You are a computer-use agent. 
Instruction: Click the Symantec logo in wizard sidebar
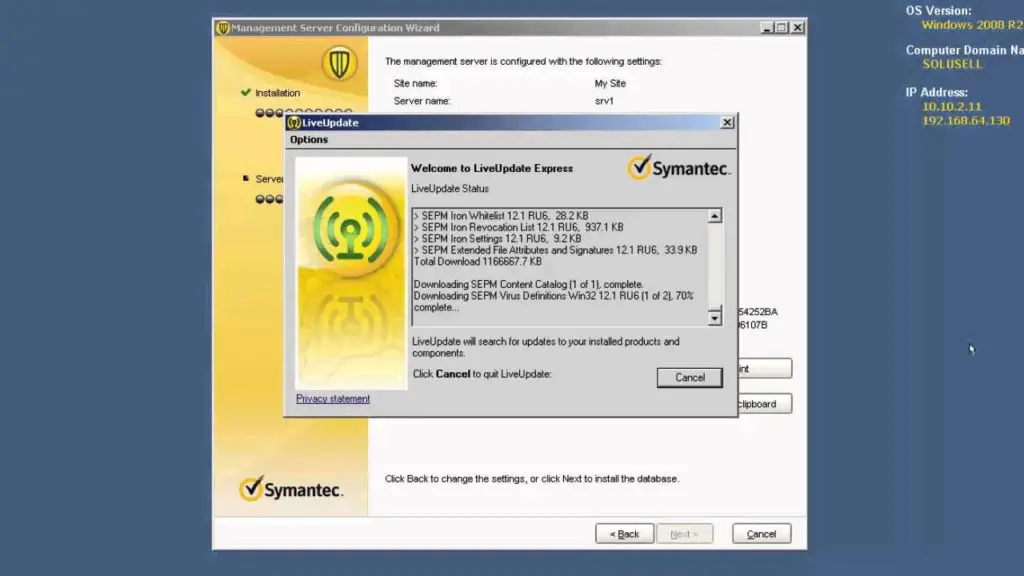(291, 489)
